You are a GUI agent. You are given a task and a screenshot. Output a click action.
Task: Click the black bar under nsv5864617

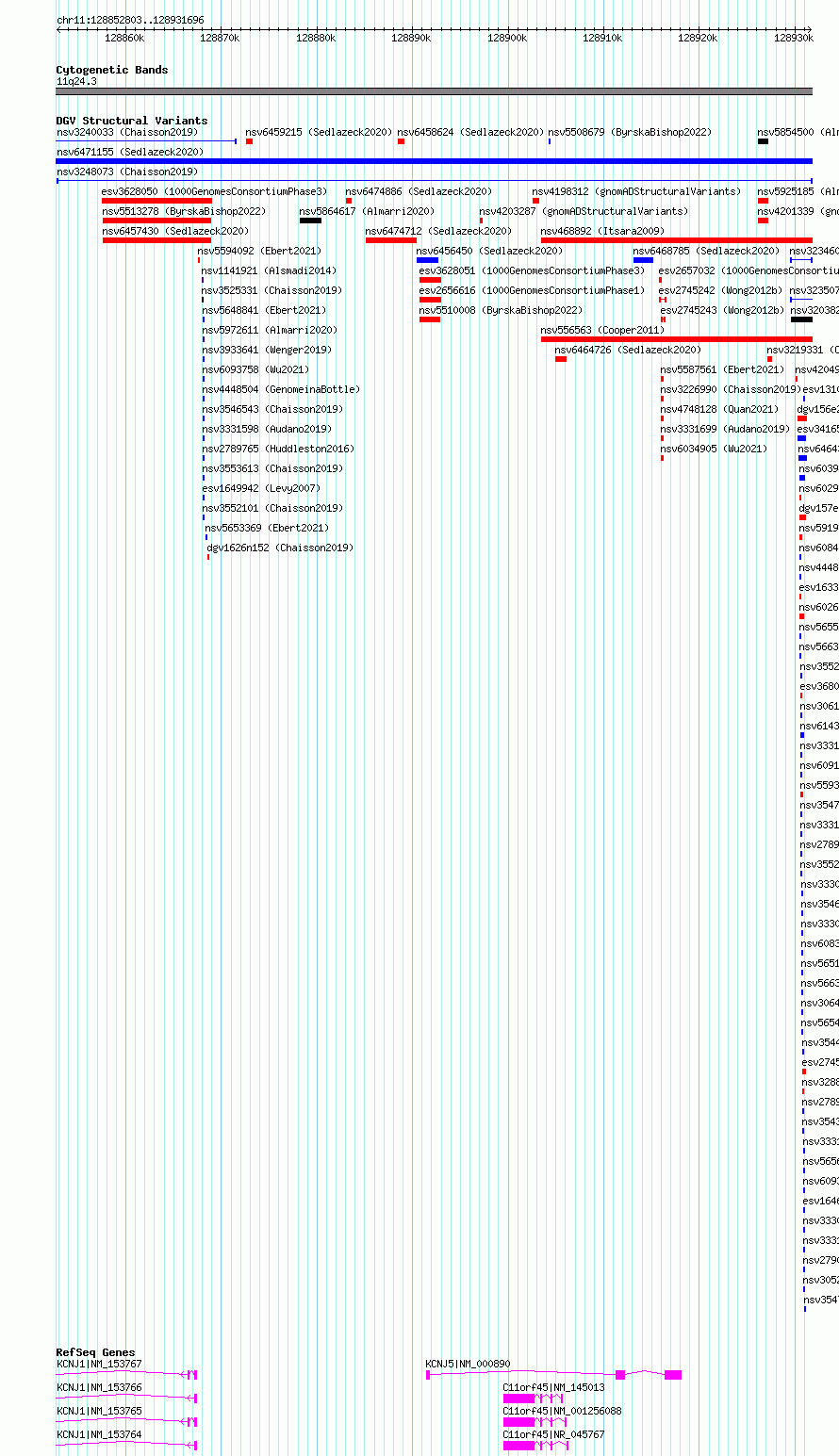pos(310,221)
